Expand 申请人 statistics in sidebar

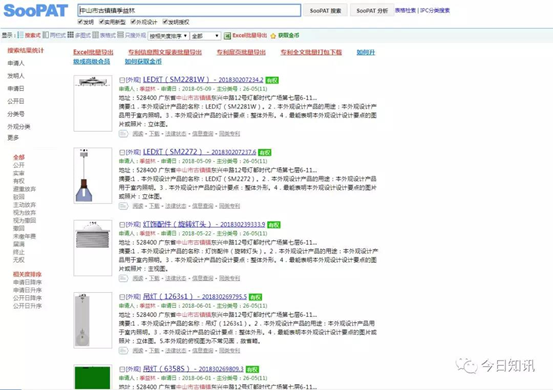point(16,63)
